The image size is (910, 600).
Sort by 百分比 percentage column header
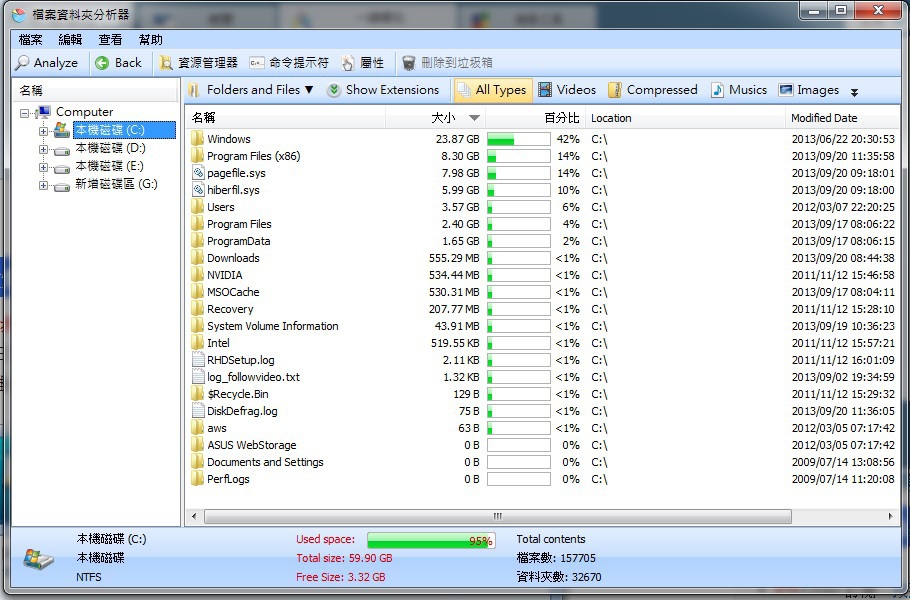[535, 118]
